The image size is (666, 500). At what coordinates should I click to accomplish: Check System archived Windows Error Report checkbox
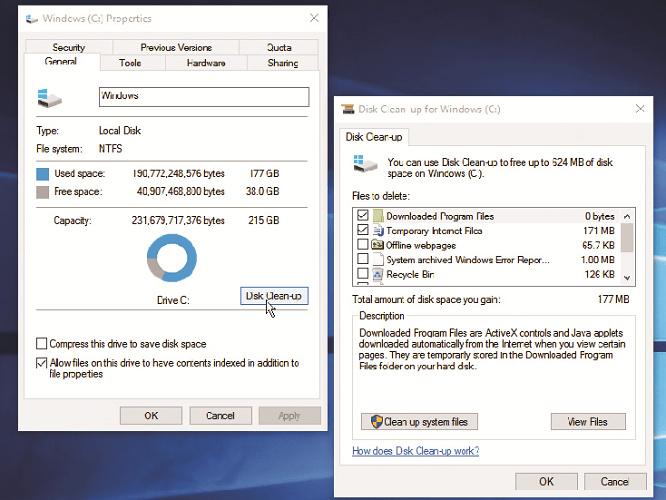363,259
